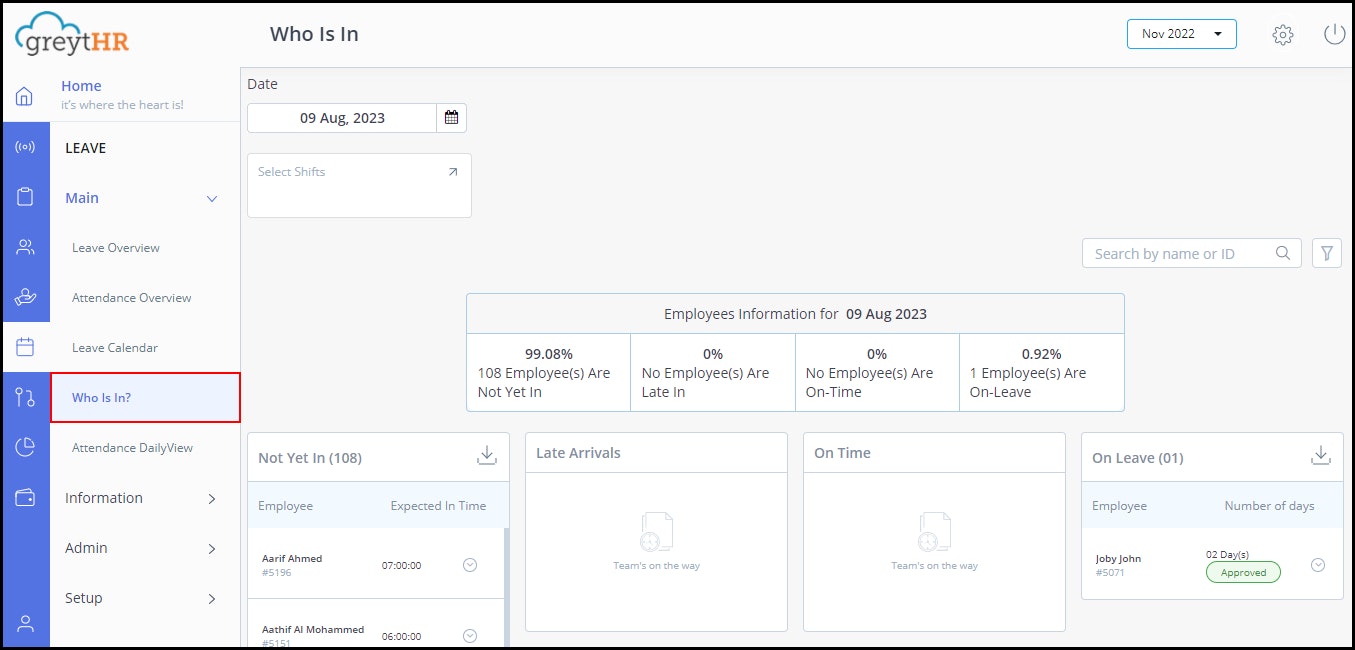Open Leave Calendar menu item
The width and height of the screenshot is (1355, 650).
115,348
